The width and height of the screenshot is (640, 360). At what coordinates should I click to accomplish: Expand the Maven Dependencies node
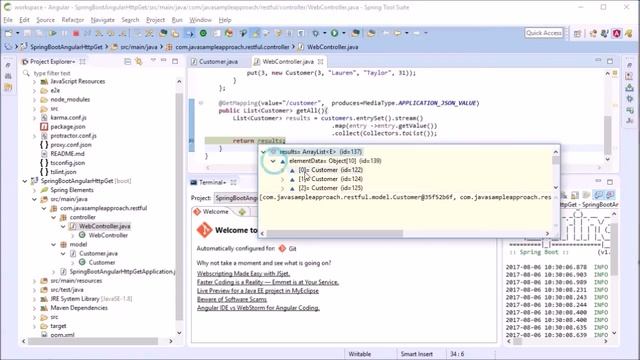pyautogui.click(x=34, y=308)
